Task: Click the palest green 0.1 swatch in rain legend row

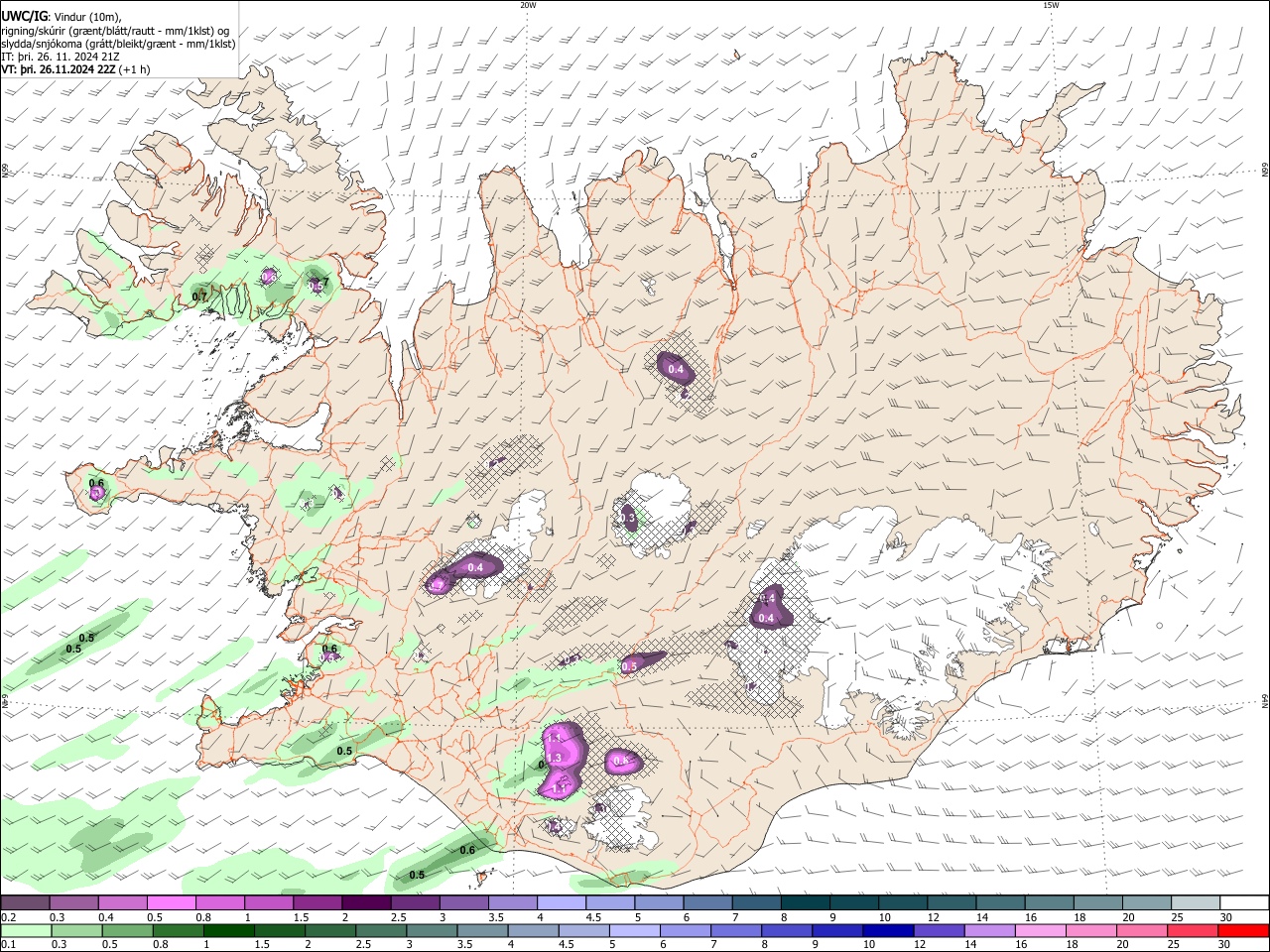Action: 25,931
